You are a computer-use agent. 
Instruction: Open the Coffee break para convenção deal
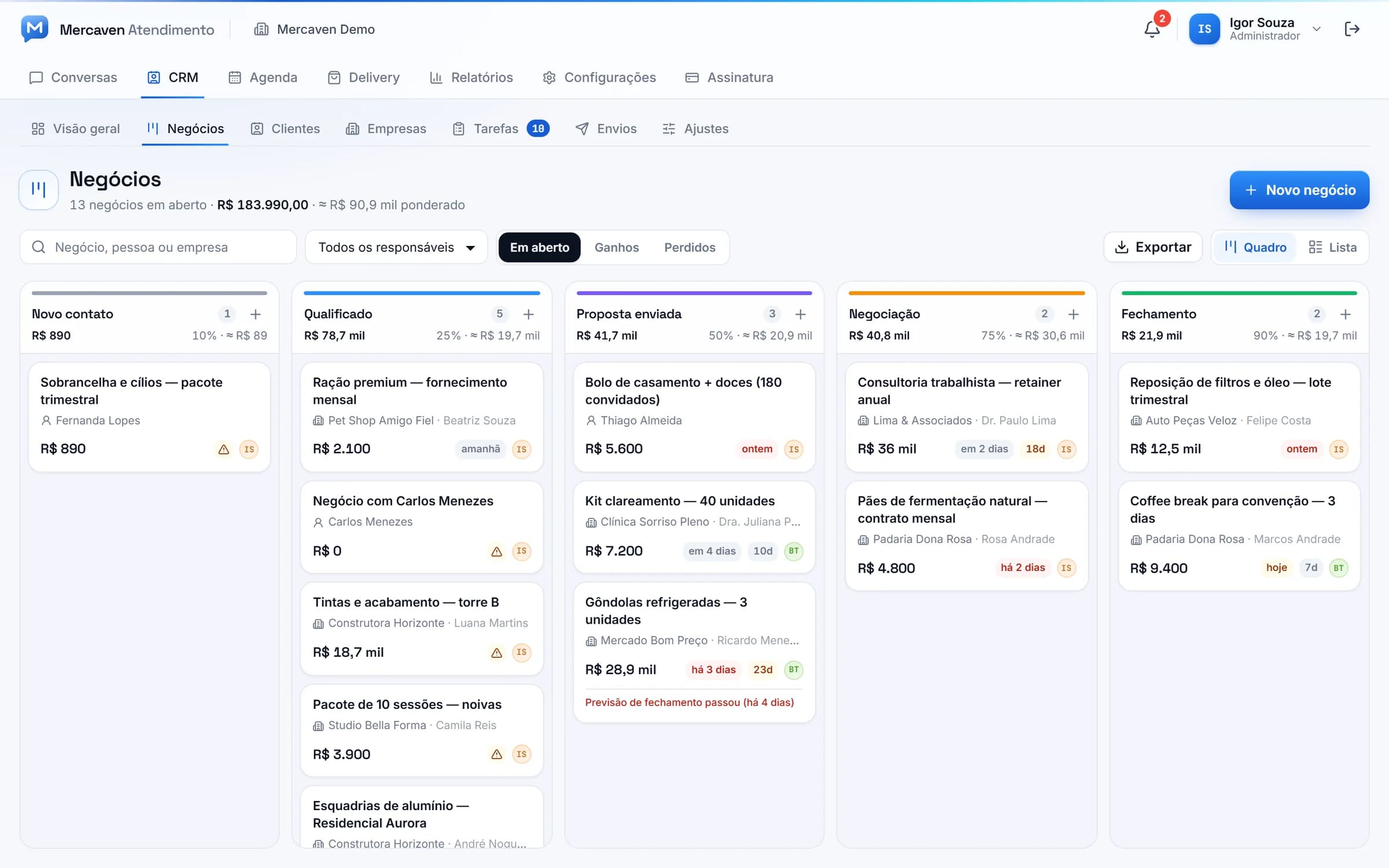pyautogui.click(x=1239, y=535)
